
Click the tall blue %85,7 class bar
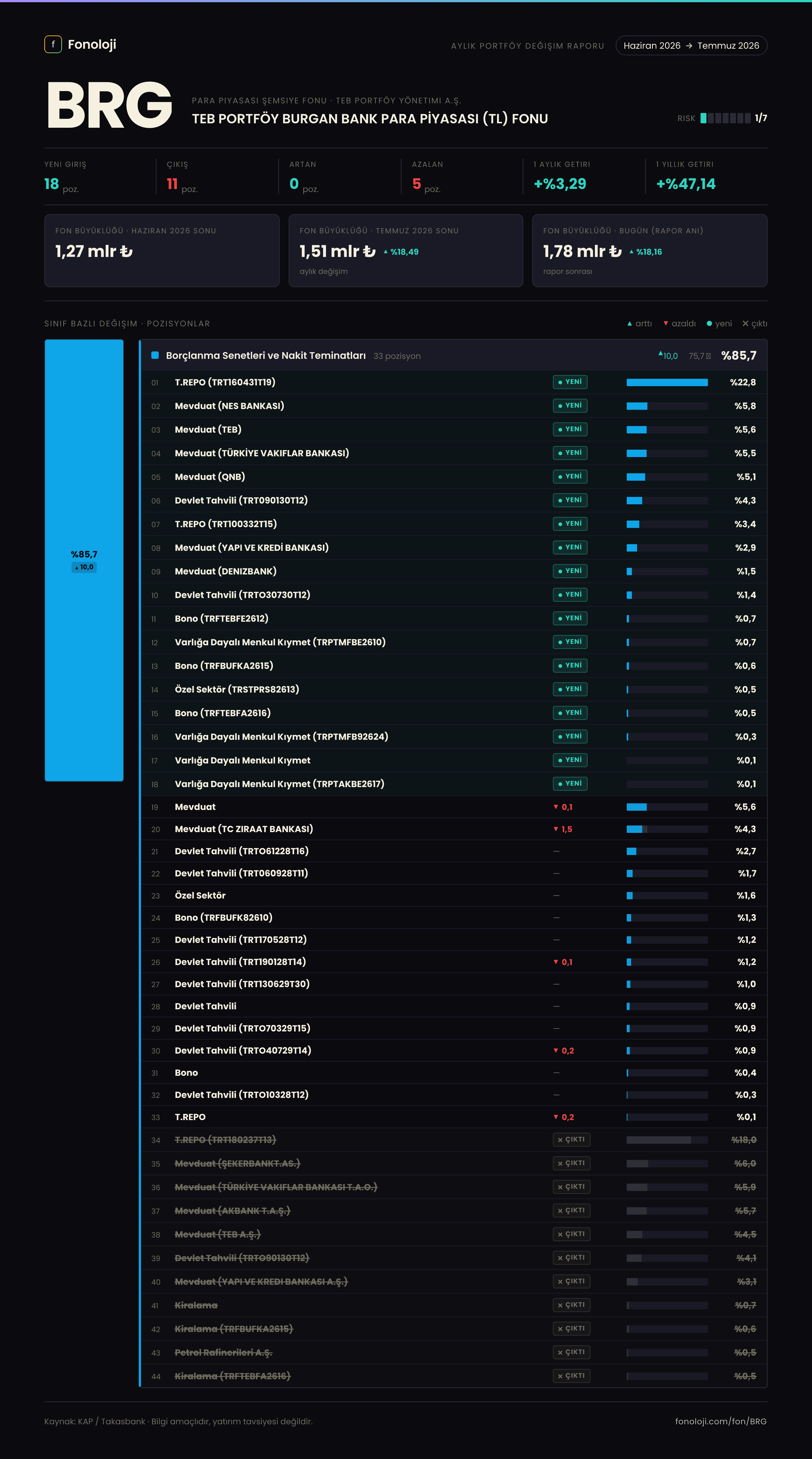pyautogui.click(x=84, y=560)
